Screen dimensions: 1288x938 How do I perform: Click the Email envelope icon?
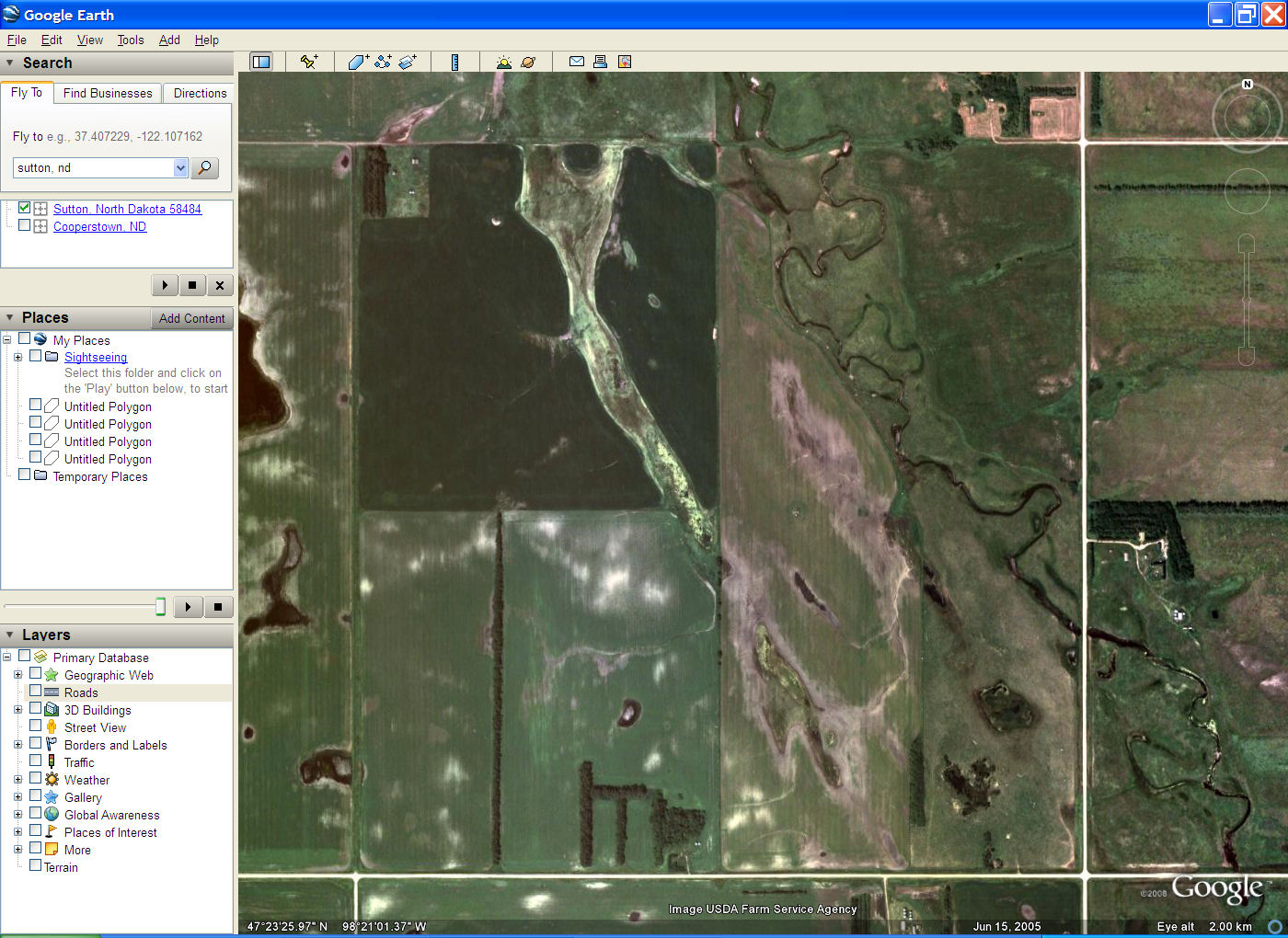pyautogui.click(x=577, y=62)
